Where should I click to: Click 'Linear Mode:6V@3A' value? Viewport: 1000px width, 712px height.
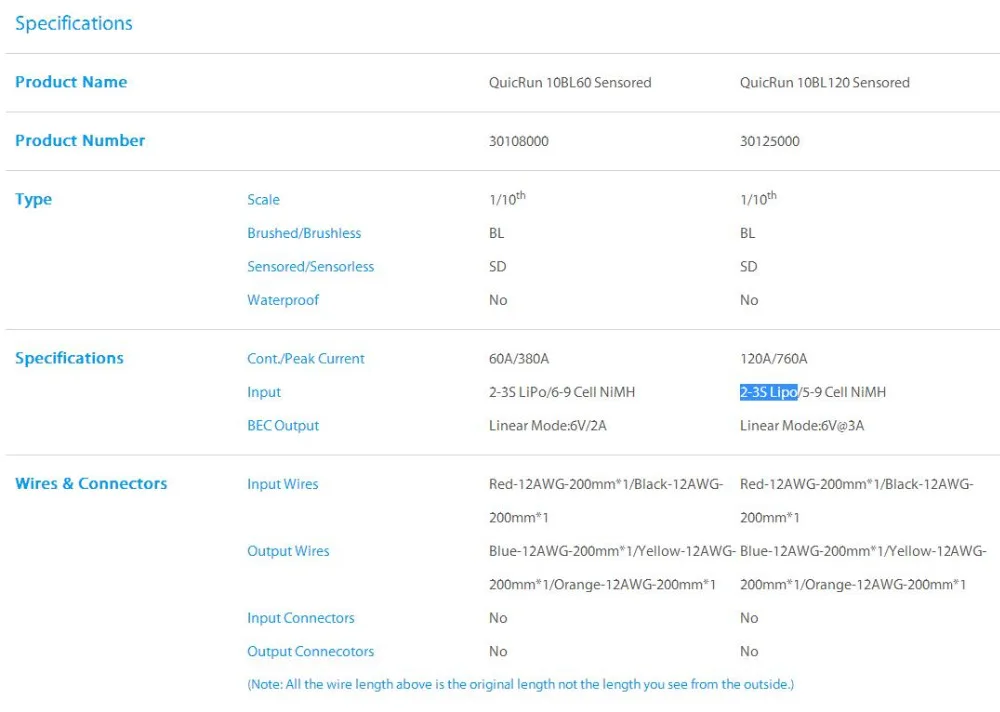tap(802, 426)
